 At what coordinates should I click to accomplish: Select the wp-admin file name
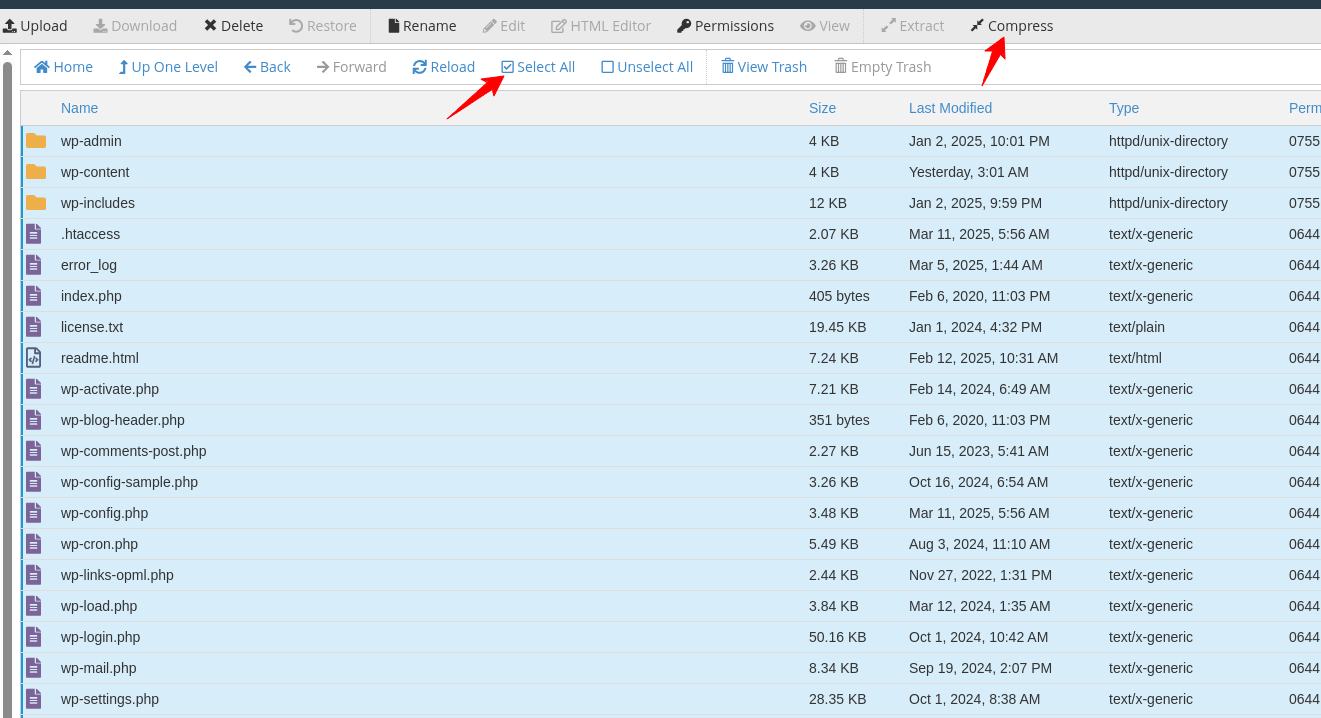click(91, 141)
